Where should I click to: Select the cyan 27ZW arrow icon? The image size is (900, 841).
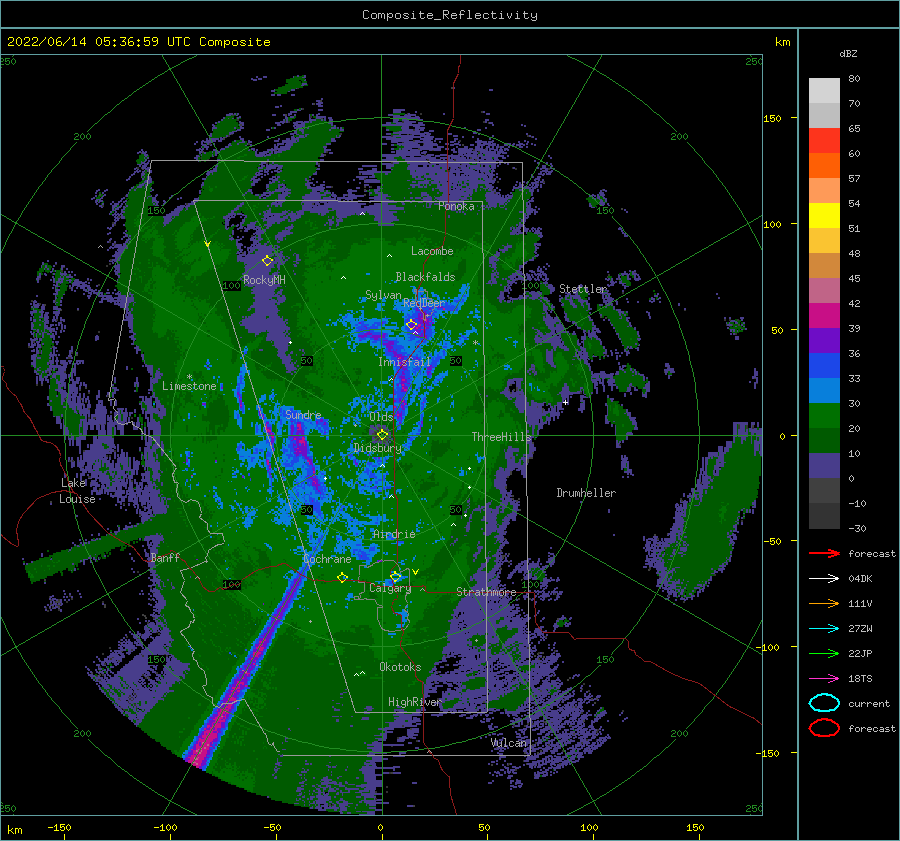click(824, 629)
